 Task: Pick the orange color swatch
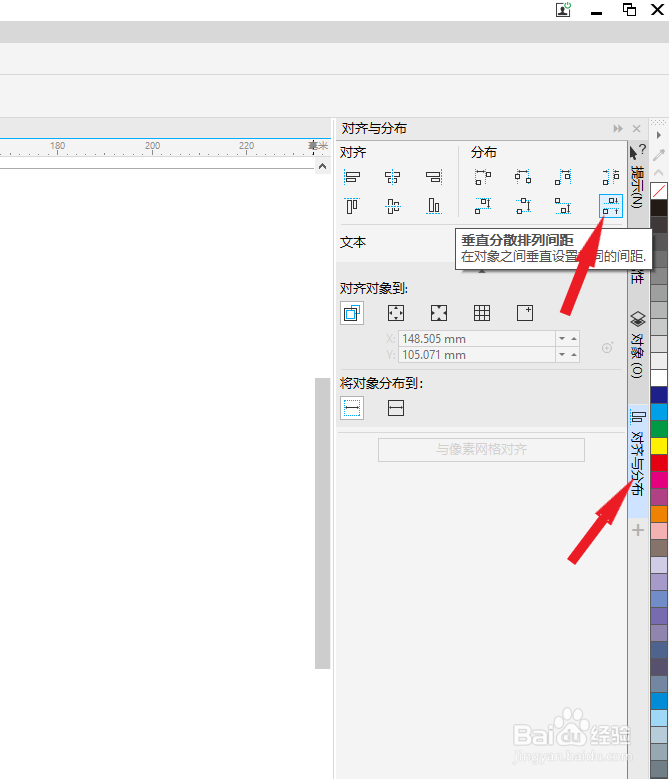[659, 514]
